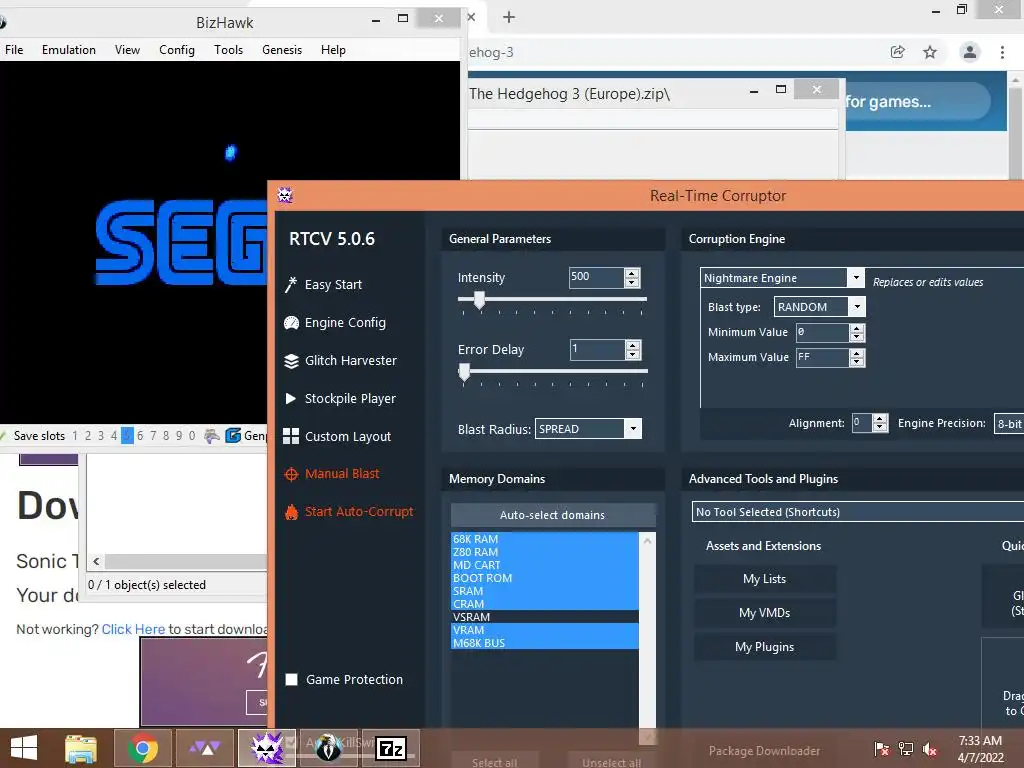Viewport: 1024px width, 768px height.
Task: Select save slot 6 in BizHawk
Action: point(140,436)
